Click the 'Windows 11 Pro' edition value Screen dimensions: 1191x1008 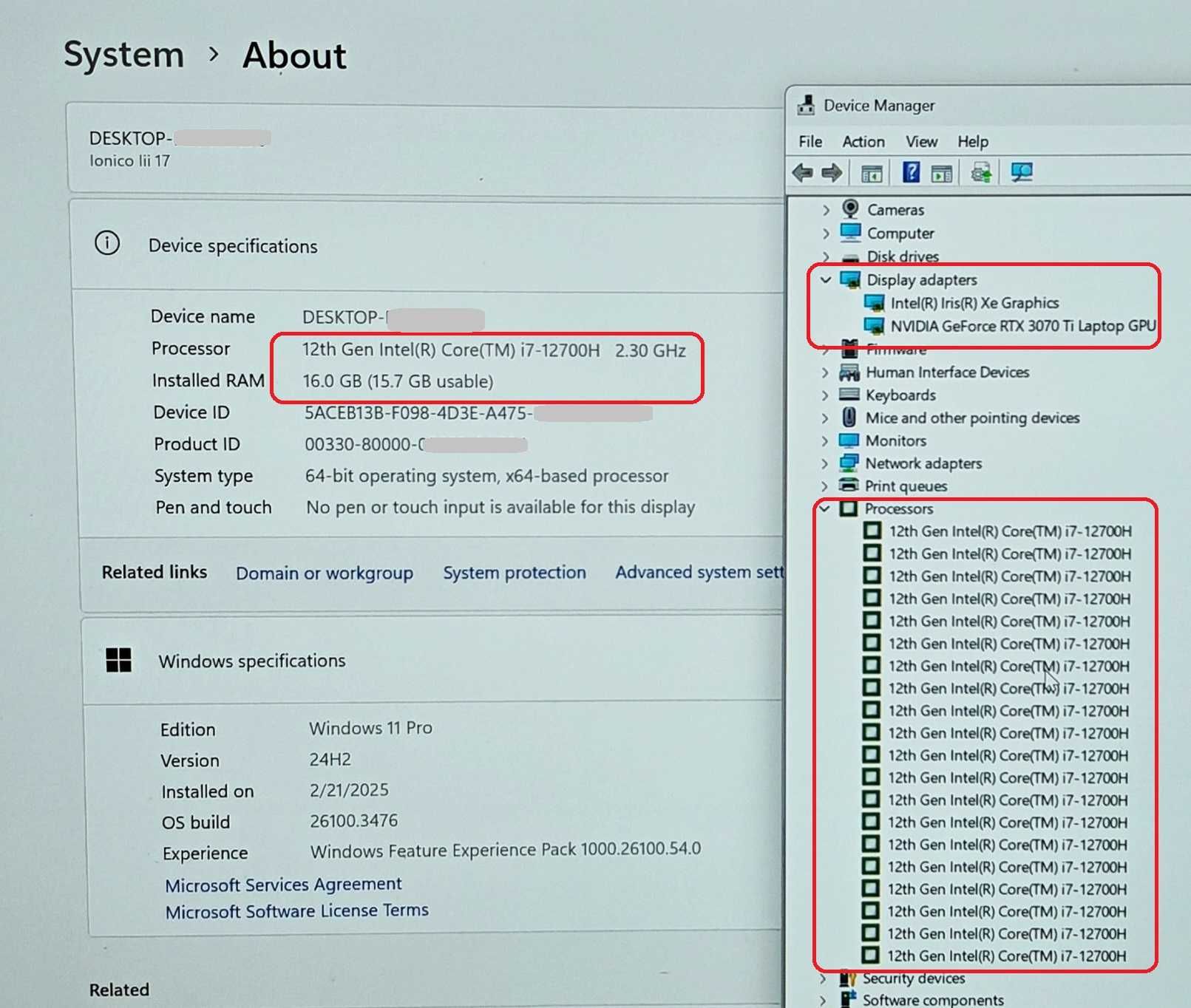370,728
